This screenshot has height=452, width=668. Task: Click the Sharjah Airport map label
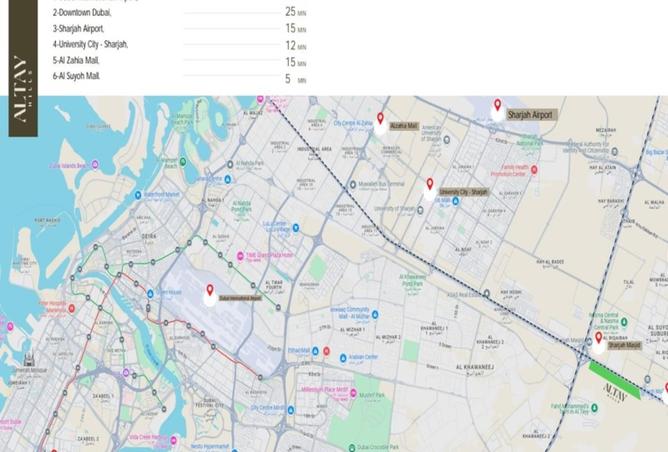(x=531, y=115)
